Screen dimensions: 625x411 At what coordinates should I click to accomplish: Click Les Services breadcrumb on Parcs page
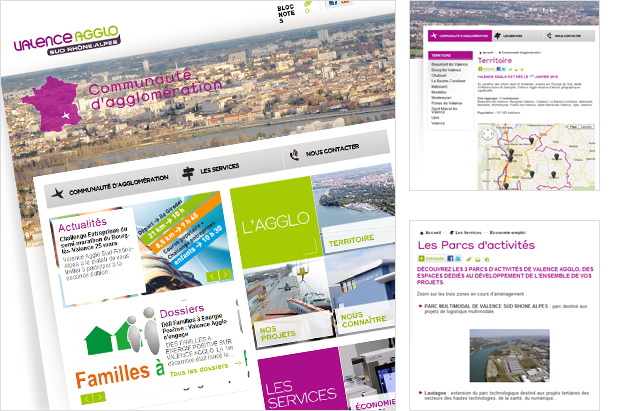coord(465,232)
